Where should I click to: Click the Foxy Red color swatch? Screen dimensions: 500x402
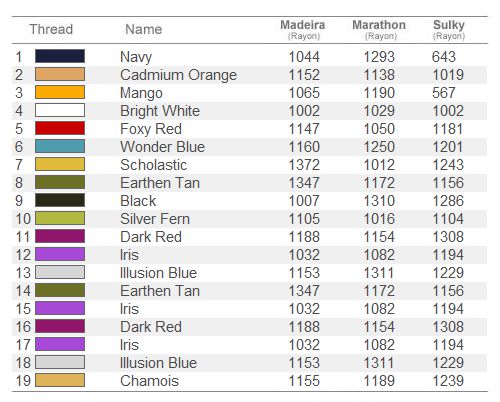(60, 128)
